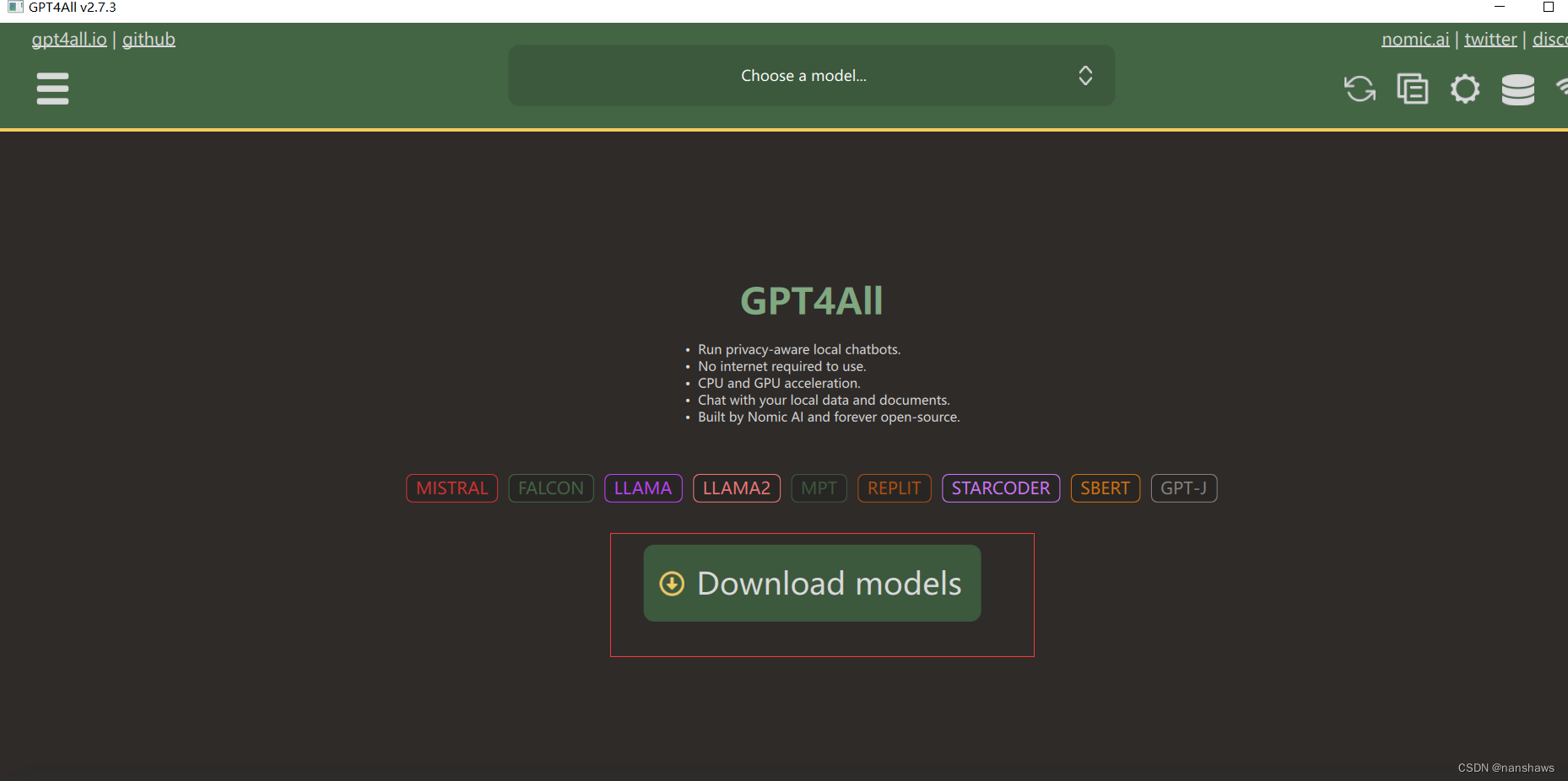Click the up-down chevron in model selector
The image size is (1568, 781).
tap(1085, 76)
